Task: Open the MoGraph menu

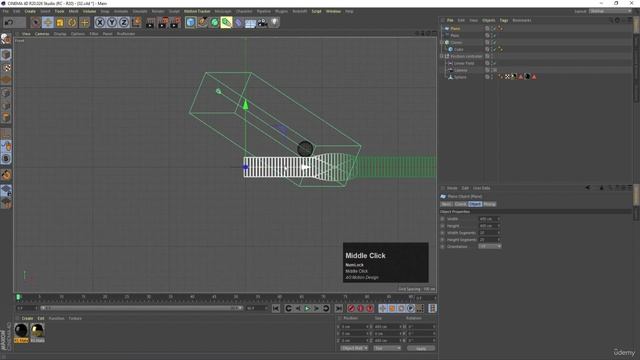Action: coord(223,11)
